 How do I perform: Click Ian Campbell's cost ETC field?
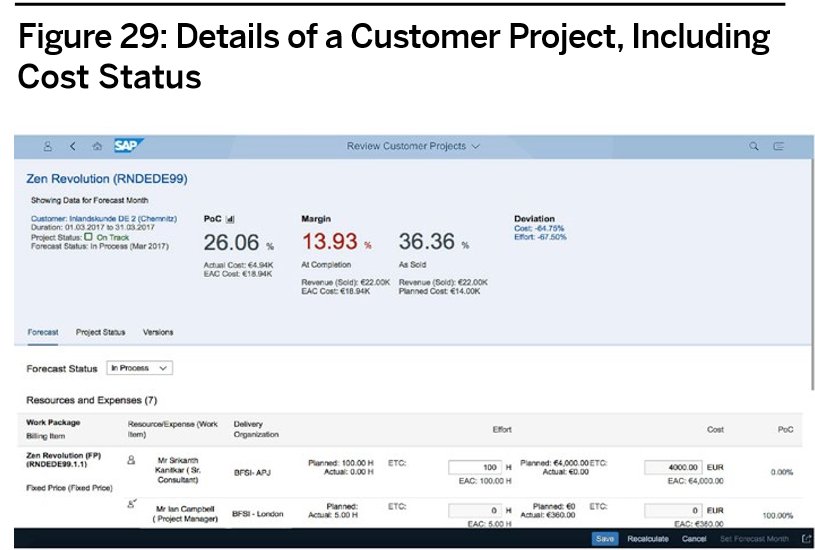pyautogui.click(x=673, y=510)
